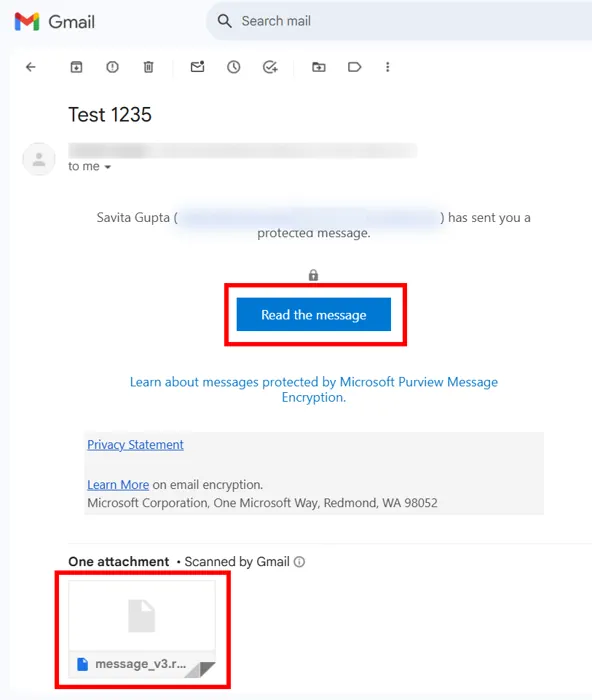The width and height of the screenshot is (592, 700).
Task: Open the Learn More link
Action: click(x=118, y=485)
